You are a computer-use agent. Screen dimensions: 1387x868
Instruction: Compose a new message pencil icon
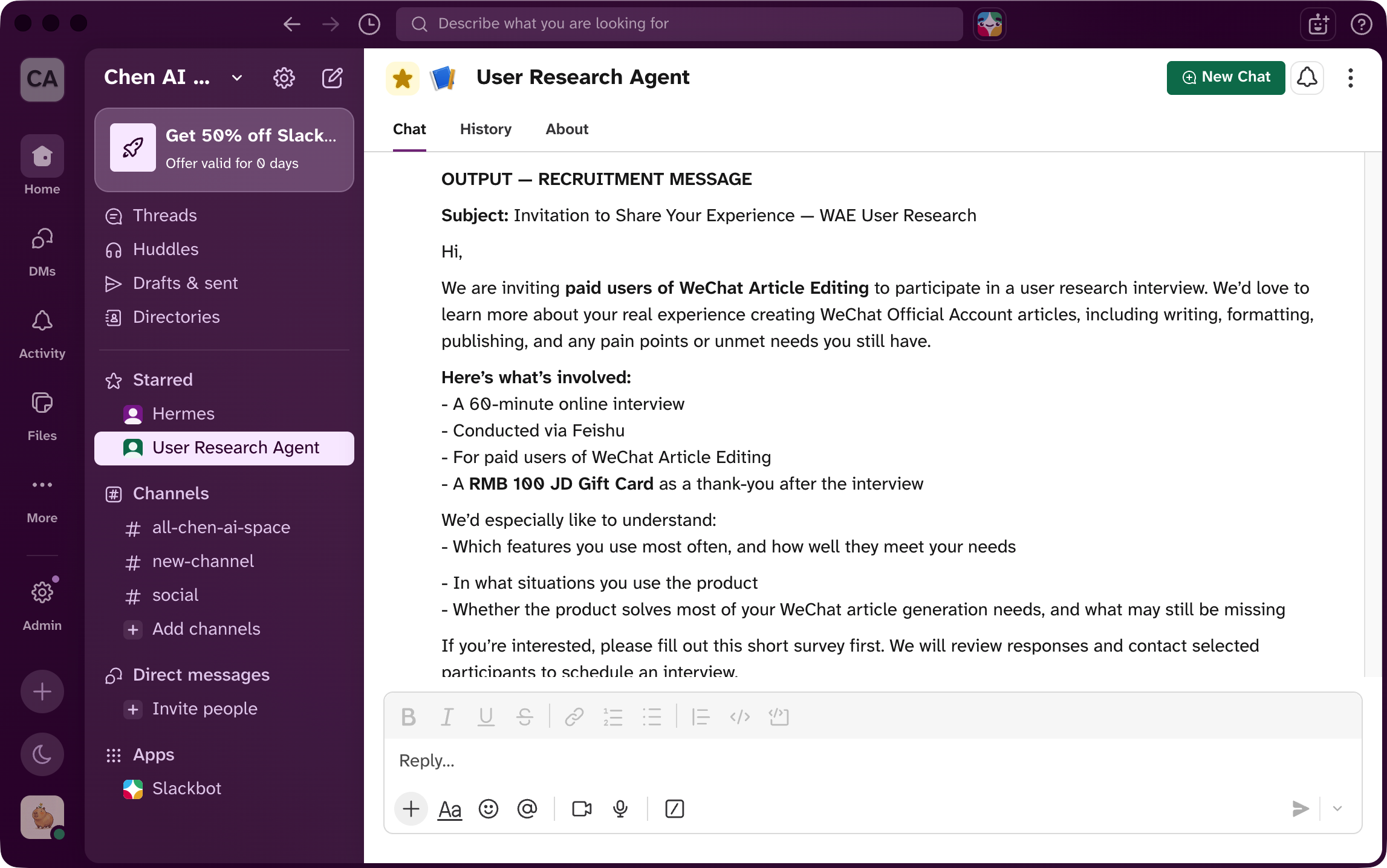[333, 77]
